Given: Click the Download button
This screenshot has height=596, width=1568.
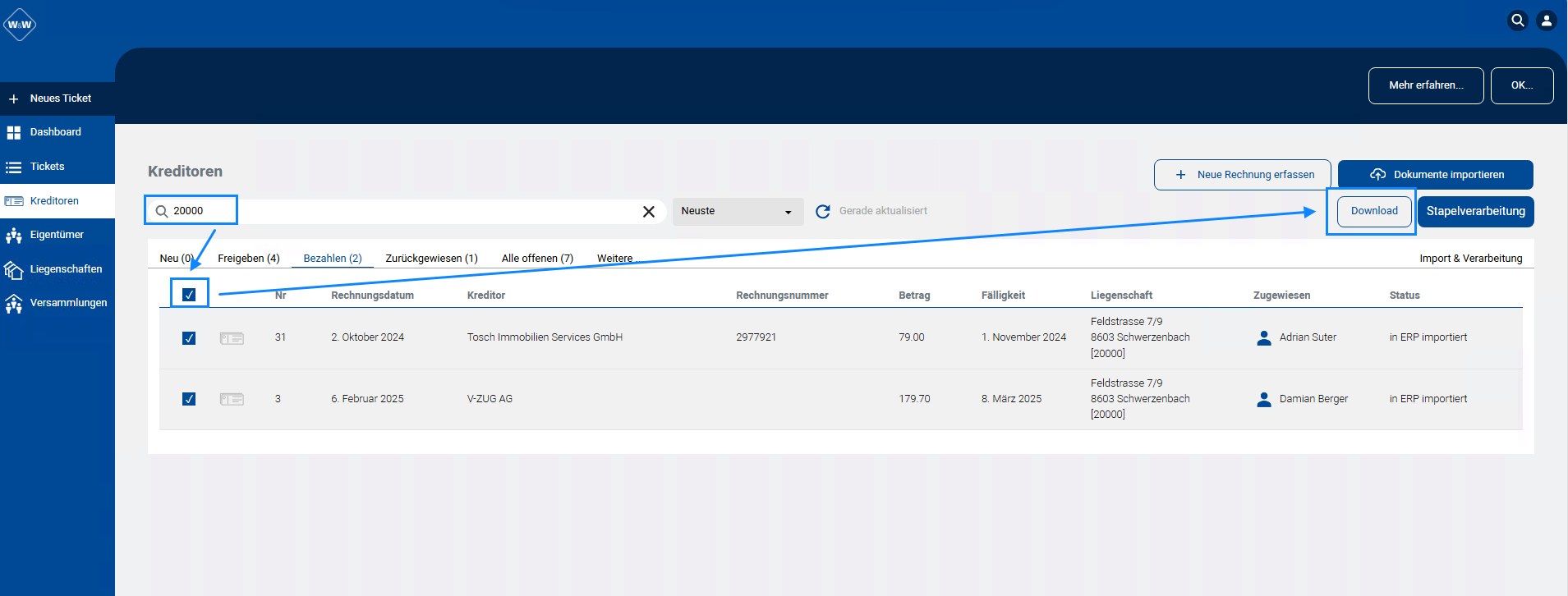Looking at the screenshot, I should [x=1374, y=211].
